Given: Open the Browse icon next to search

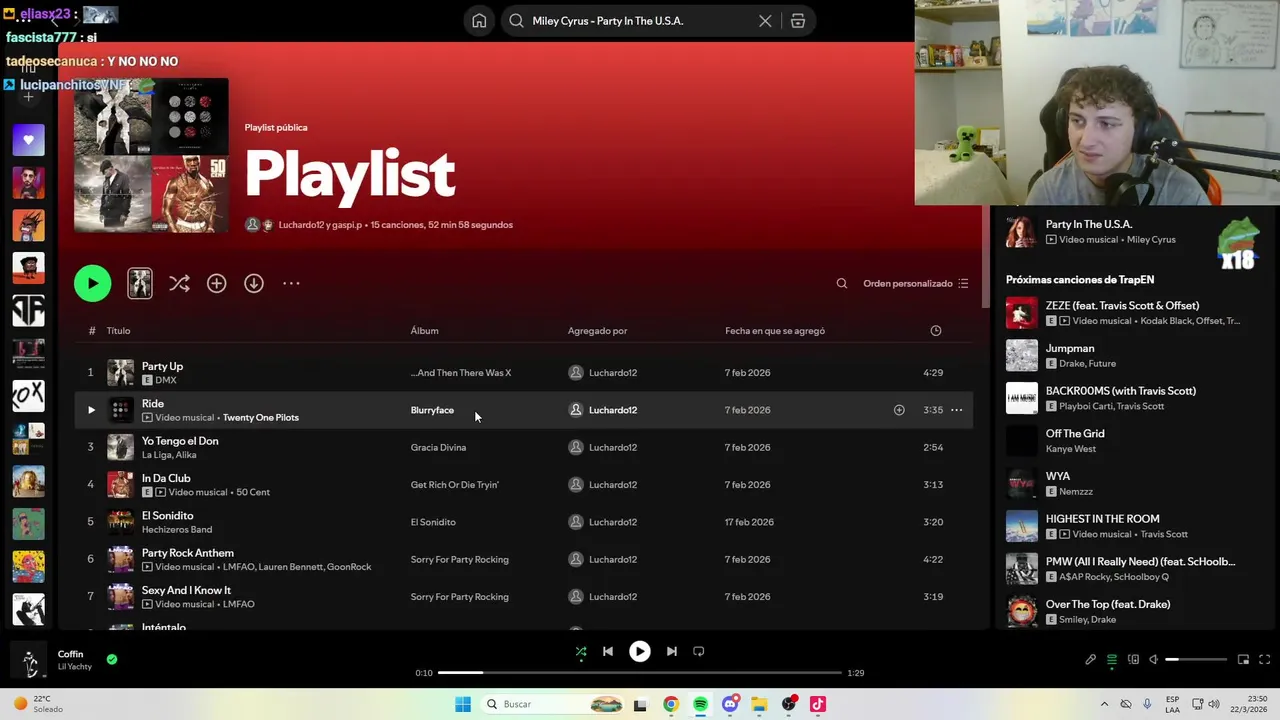Looking at the screenshot, I should (798, 21).
